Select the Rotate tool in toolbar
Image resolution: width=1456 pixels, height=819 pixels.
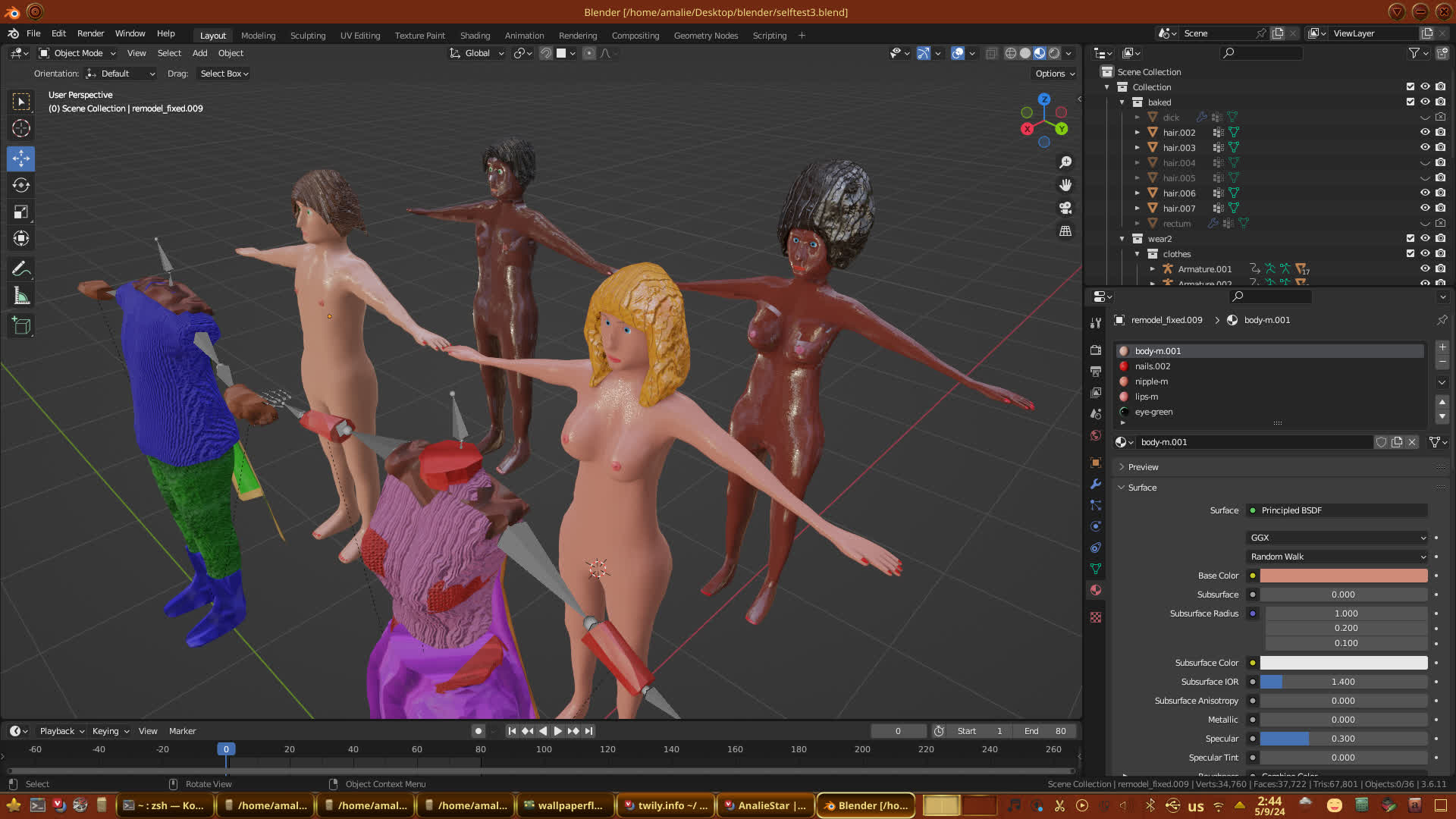pyautogui.click(x=21, y=185)
